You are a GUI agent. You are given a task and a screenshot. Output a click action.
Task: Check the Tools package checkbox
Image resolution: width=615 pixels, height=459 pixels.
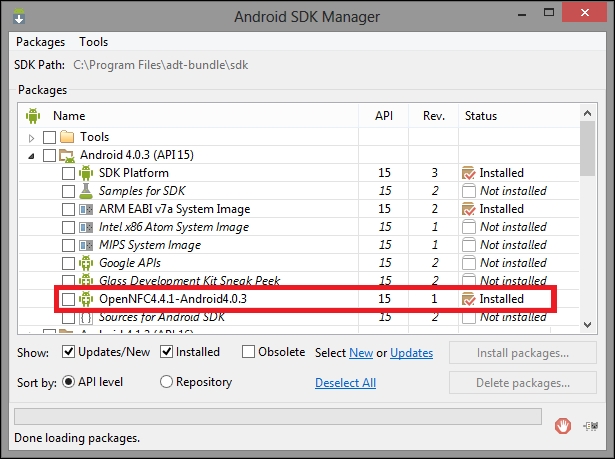[x=49, y=137]
